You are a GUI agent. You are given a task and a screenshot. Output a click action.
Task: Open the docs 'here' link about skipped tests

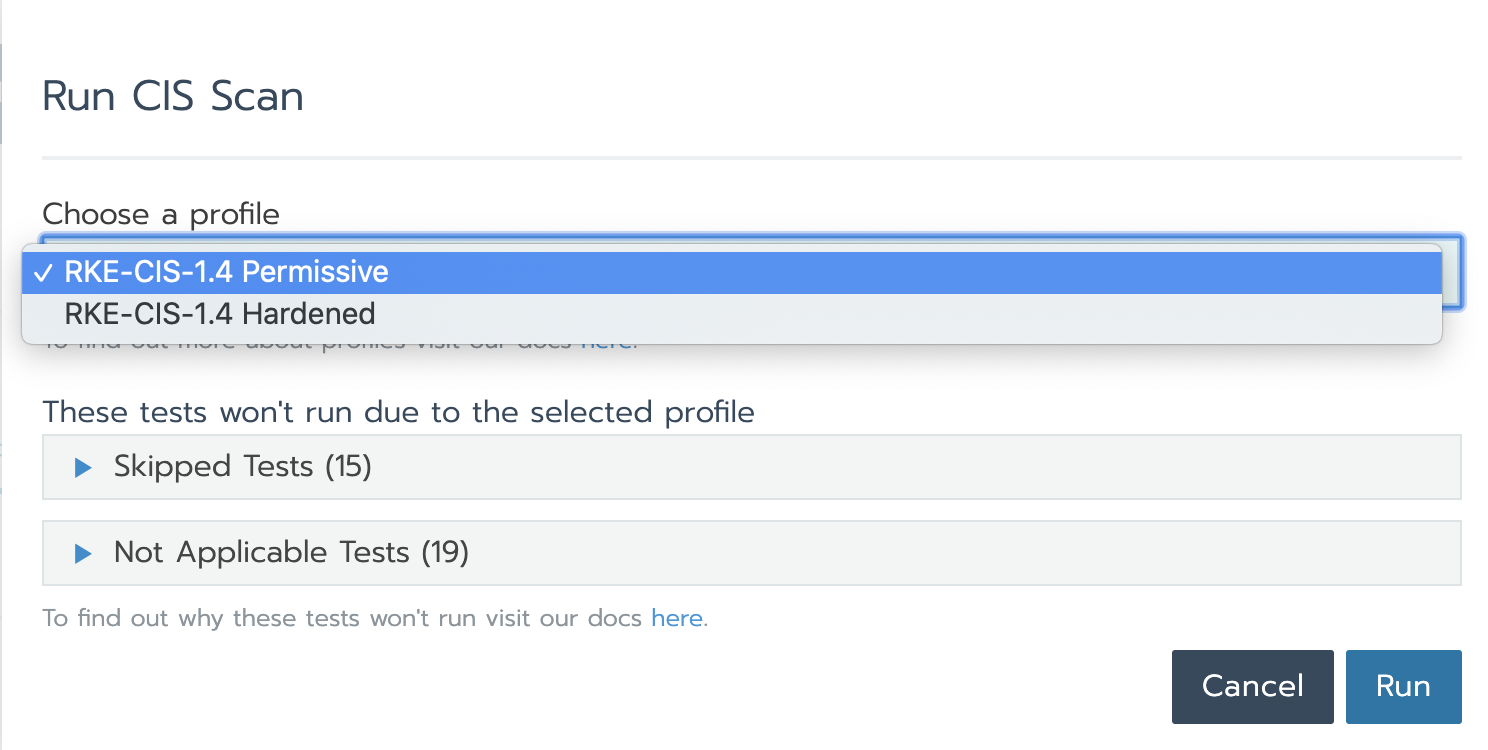coord(677,618)
